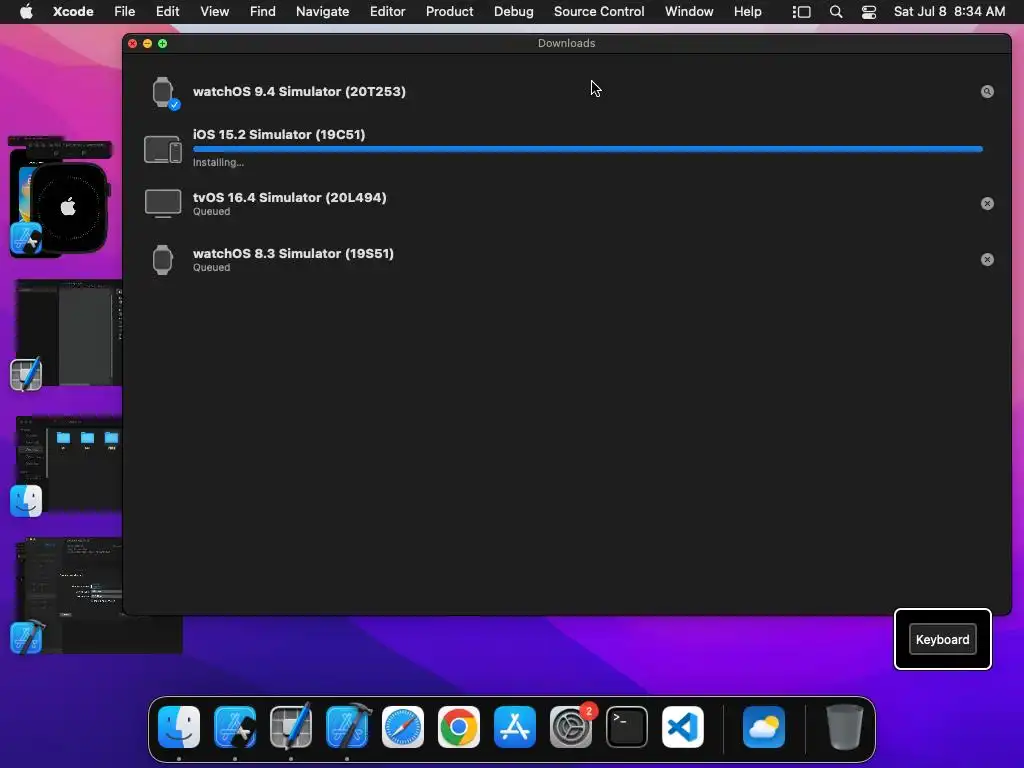Click the Installing... status text

(218, 163)
